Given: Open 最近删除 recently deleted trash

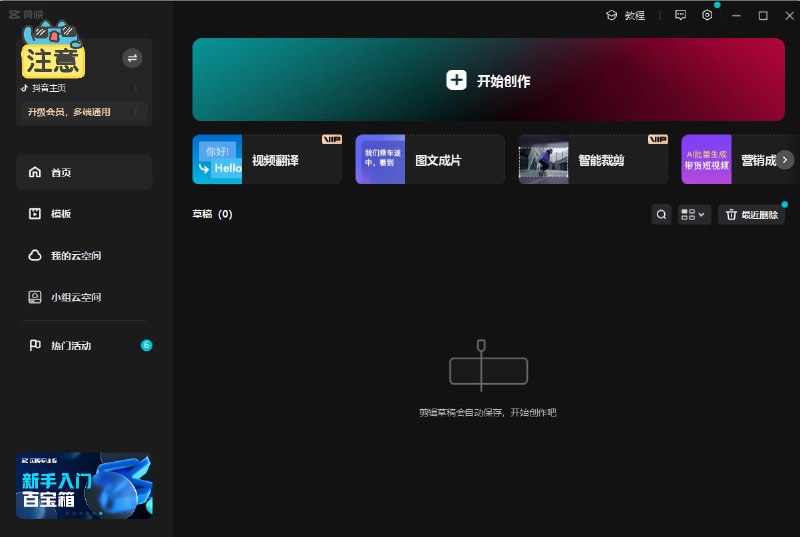Looking at the screenshot, I should tap(751, 214).
